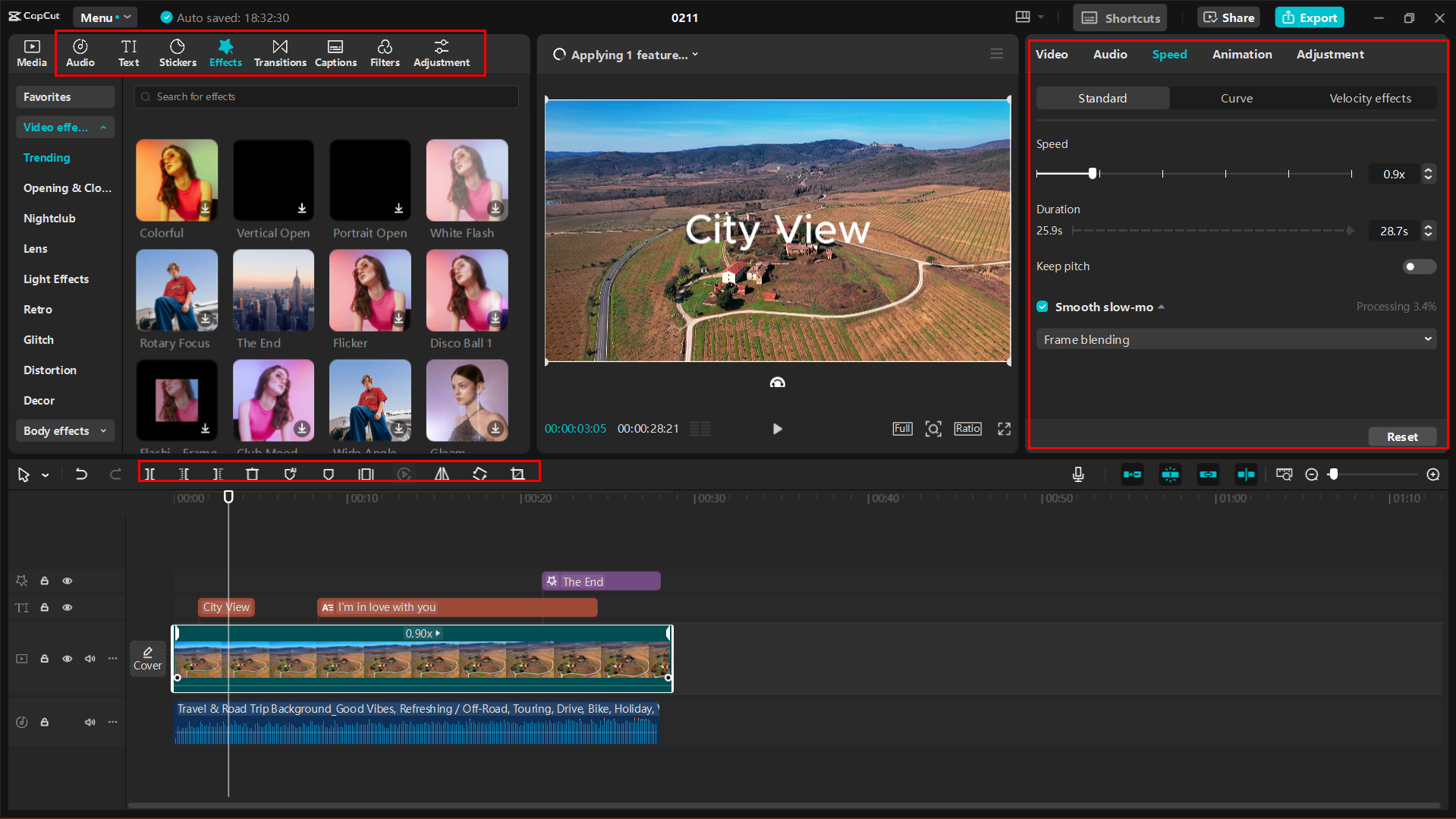Click the Cover edit button
This screenshot has width=1456, height=819.
[148, 659]
